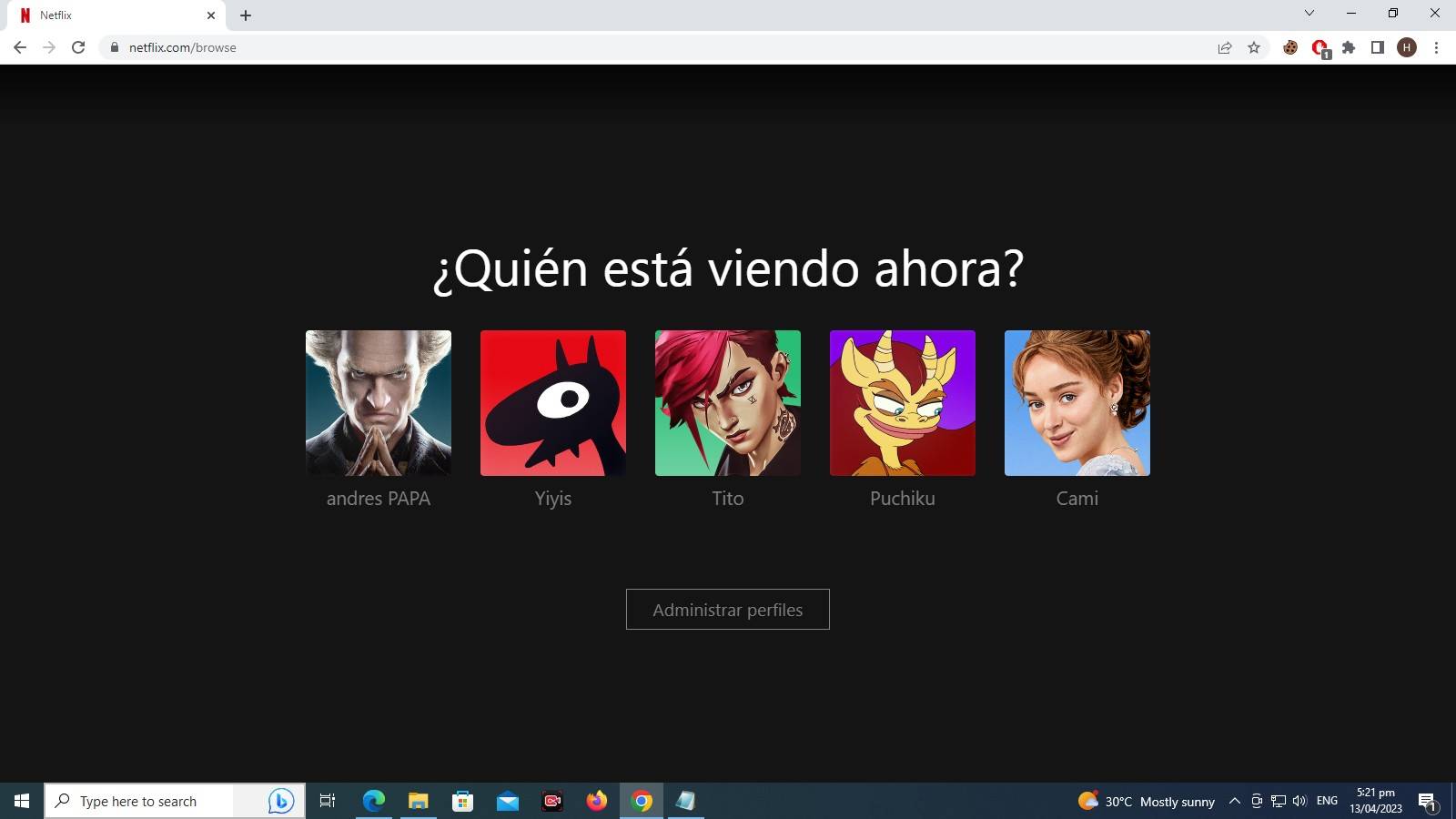Open the Extensions puzzle menu
The height and width of the screenshot is (819, 1456).
[1349, 47]
